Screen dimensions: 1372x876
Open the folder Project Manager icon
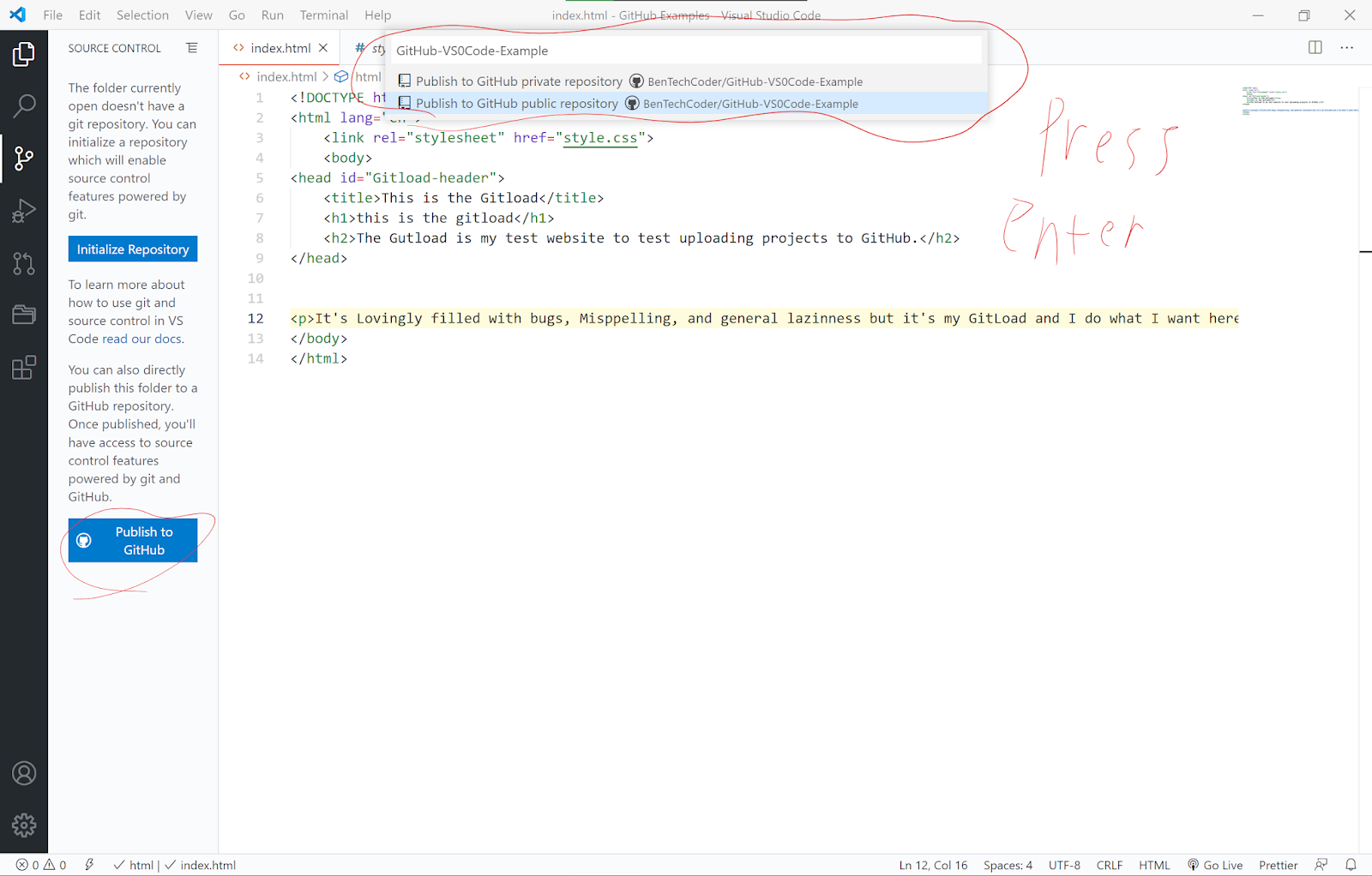pyautogui.click(x=24, y=315)
